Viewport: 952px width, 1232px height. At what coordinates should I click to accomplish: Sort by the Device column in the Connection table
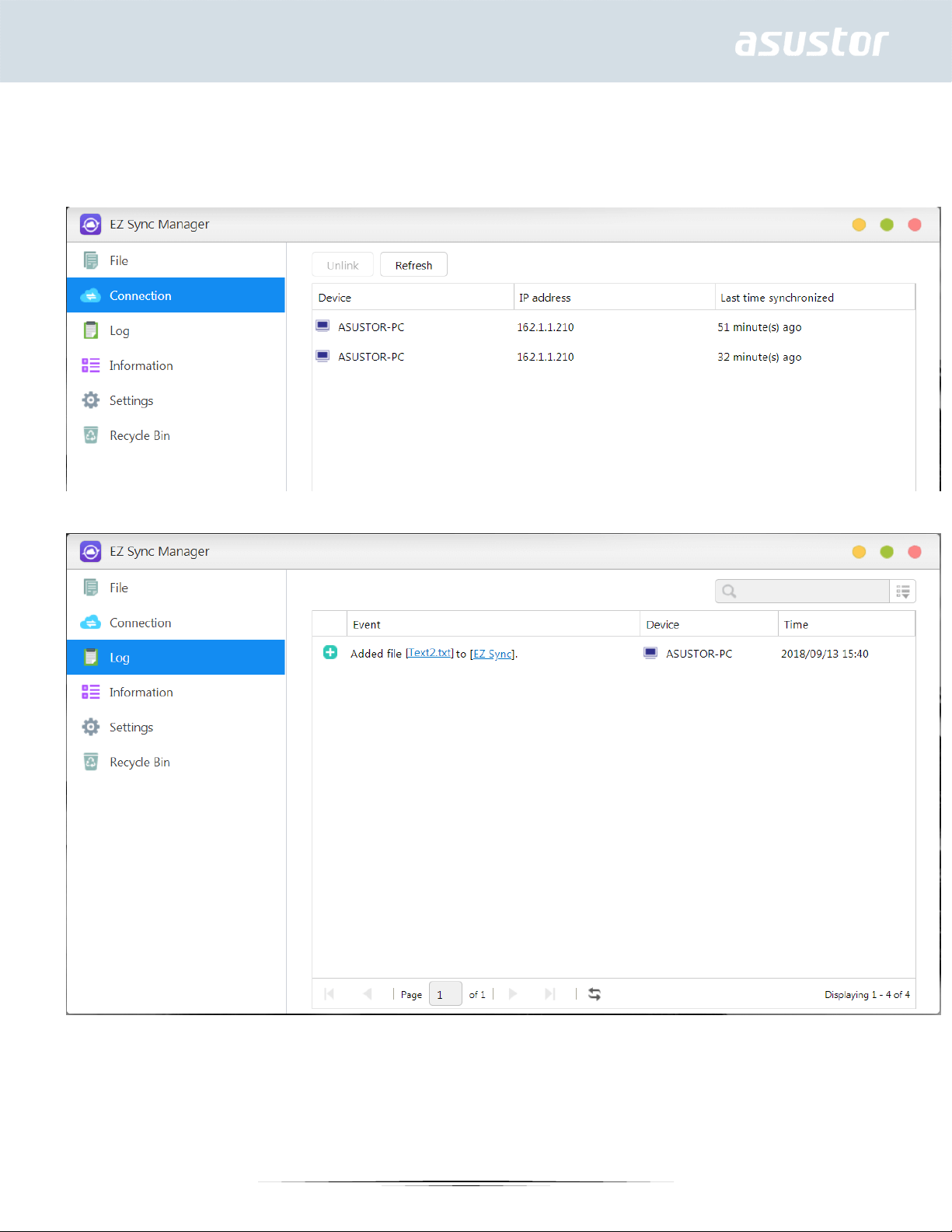(413, 298)
